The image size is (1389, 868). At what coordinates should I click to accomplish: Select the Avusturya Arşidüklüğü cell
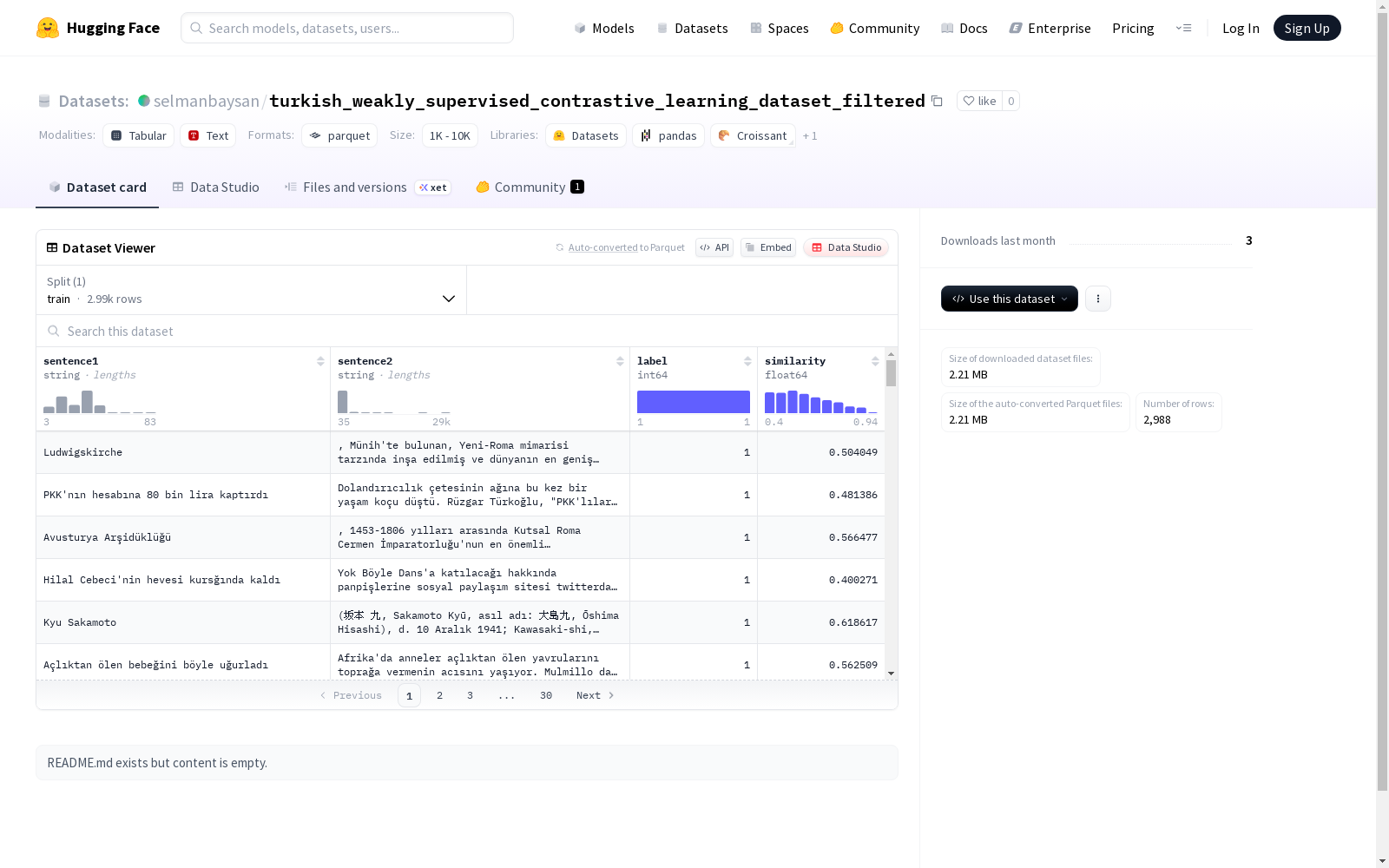click(x=183, y=537)
